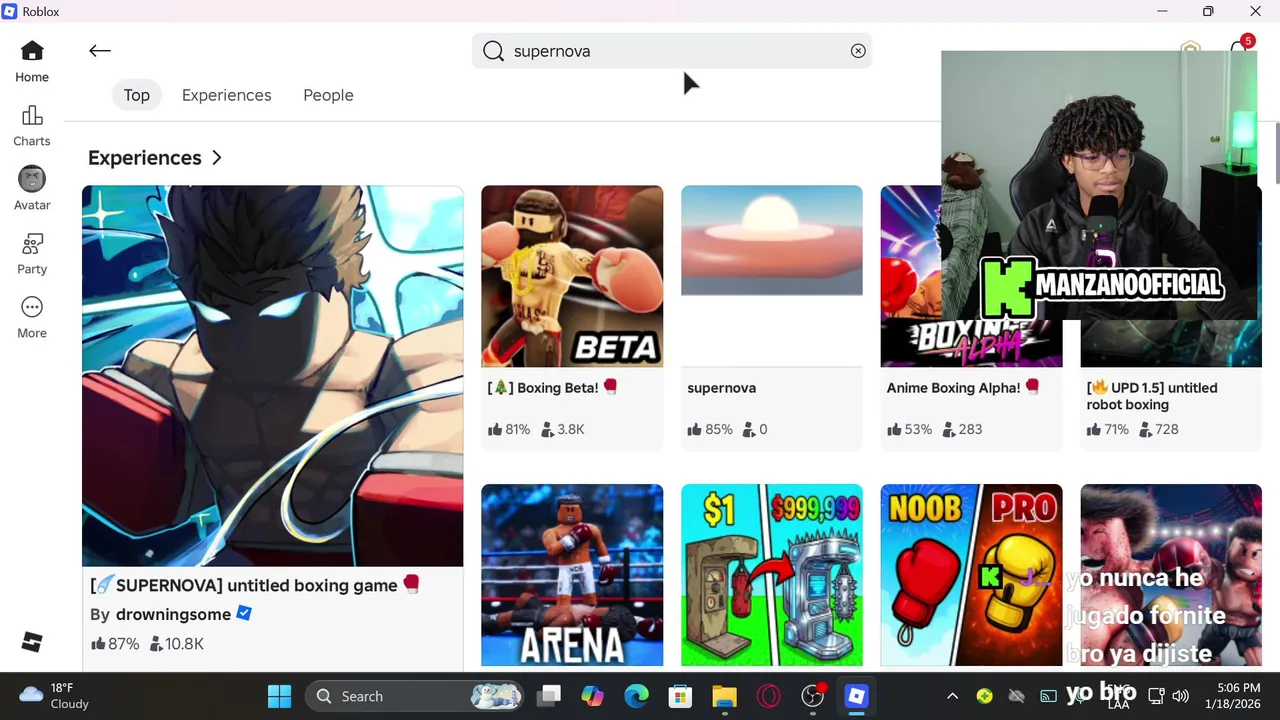Image resolution: width=1280 pixels, height=720 pixels.
Task: Open the Windows Start menu
Action: (x=279, y=696)
